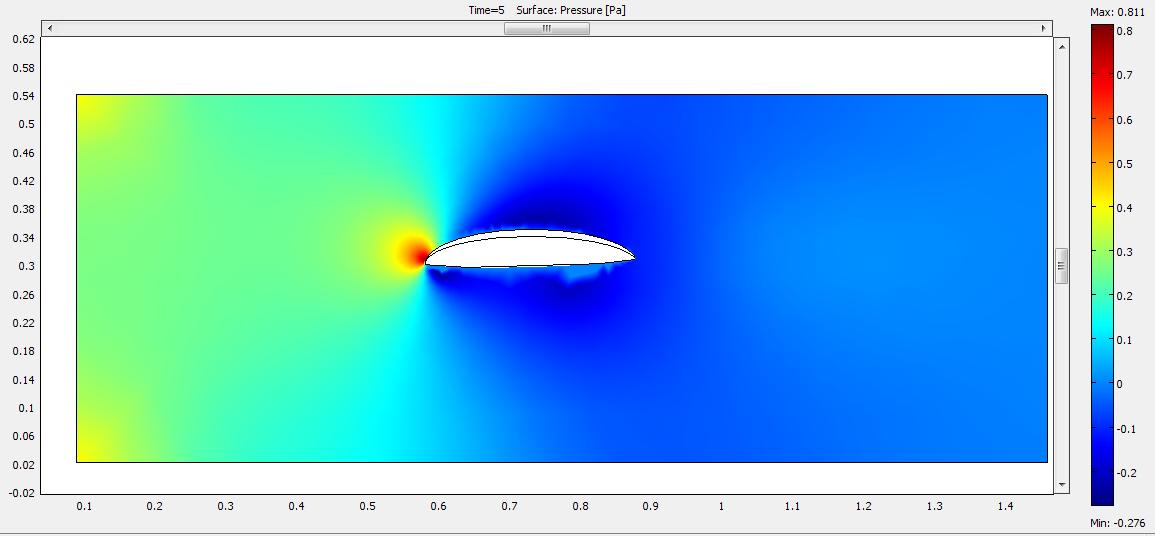Click the '-0.02' y-axis tick label
The height and width of the screenshot is (536, 1155).
tap(23, 493)
